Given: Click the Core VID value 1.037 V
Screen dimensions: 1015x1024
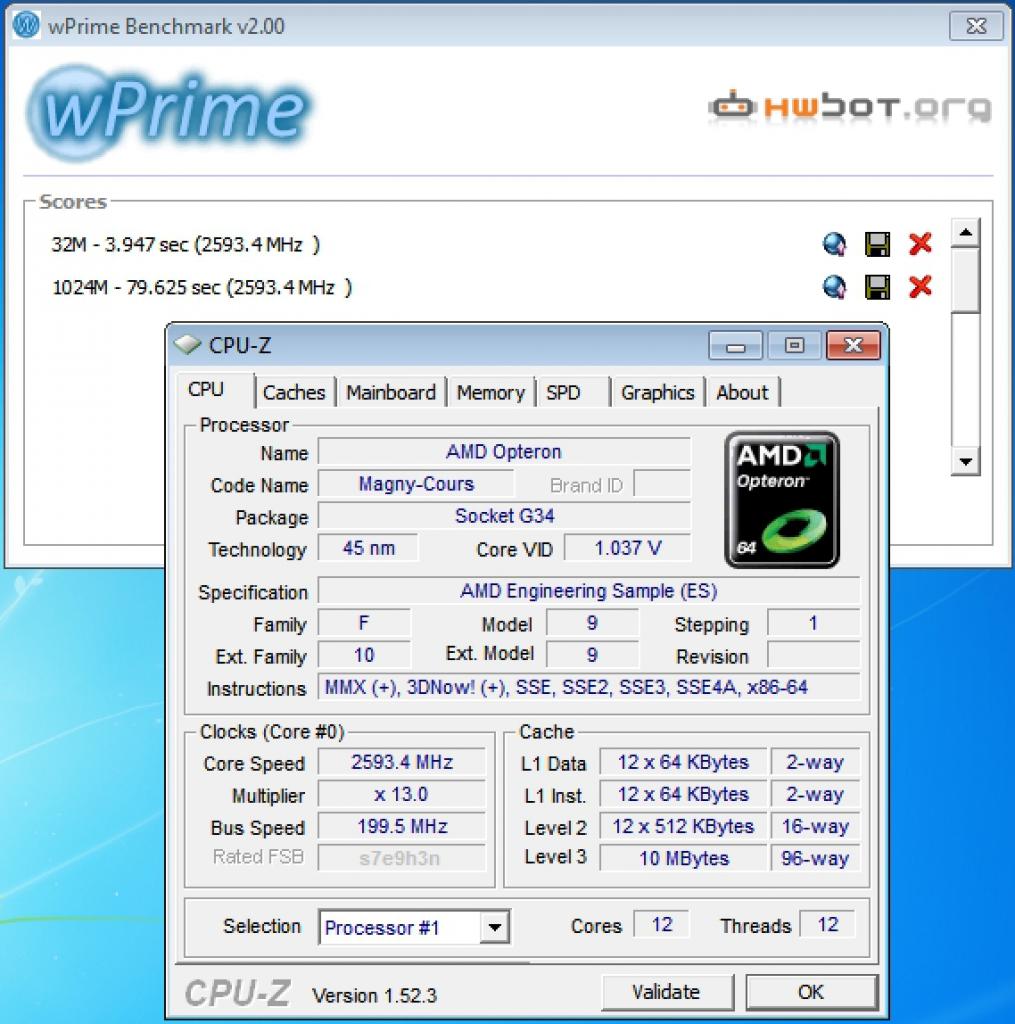Looking at the screenshot, I should 628,548.
